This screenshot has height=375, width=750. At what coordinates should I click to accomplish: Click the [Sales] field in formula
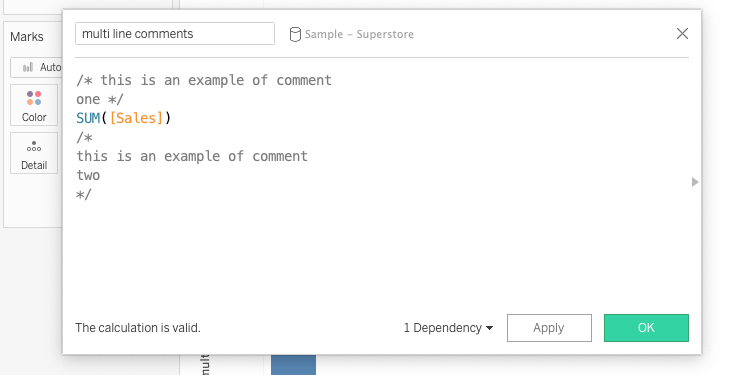(136, 118)
